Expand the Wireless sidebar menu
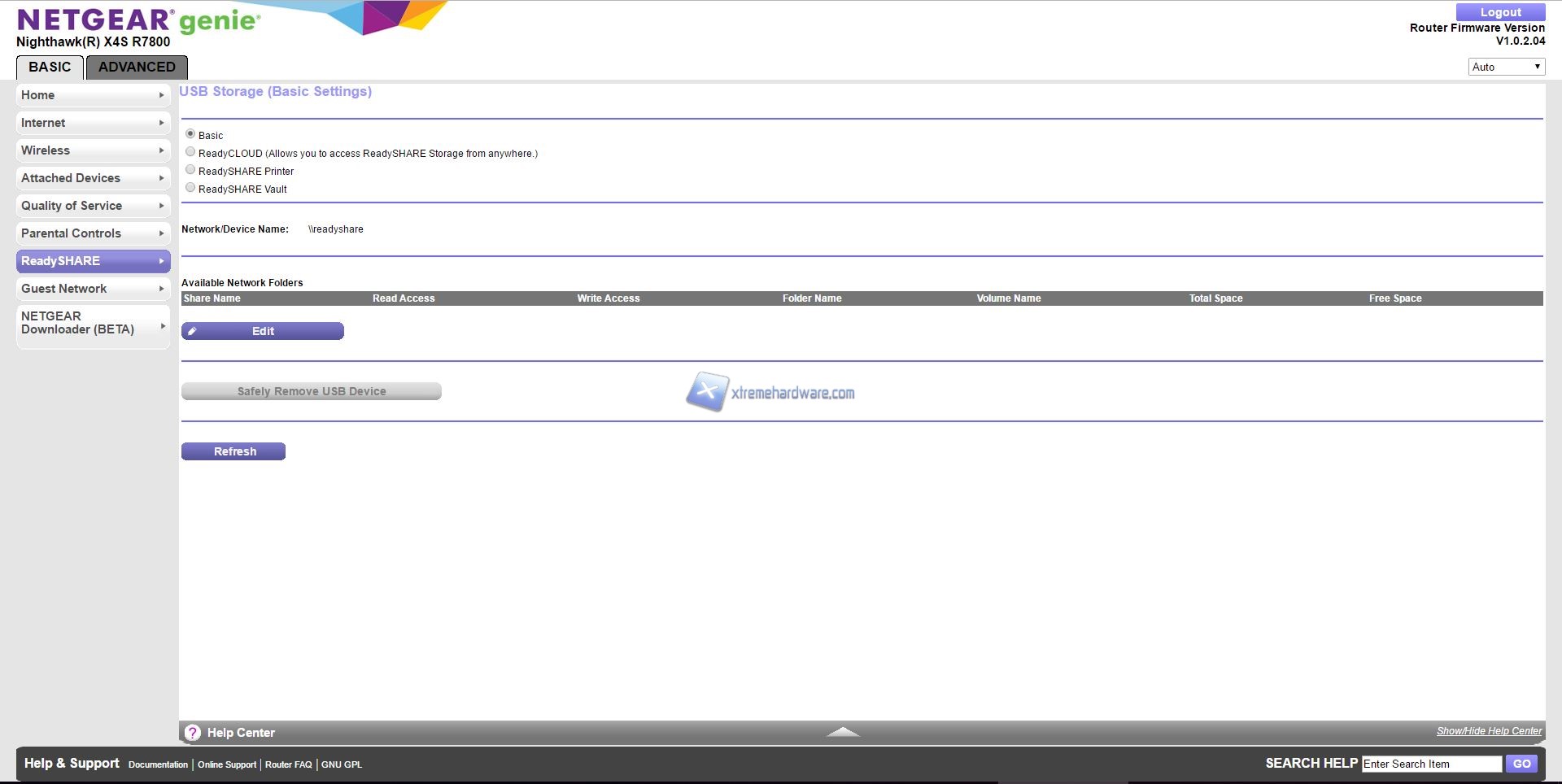Screen dimensions: 1562x784 (x=93, y=150)
